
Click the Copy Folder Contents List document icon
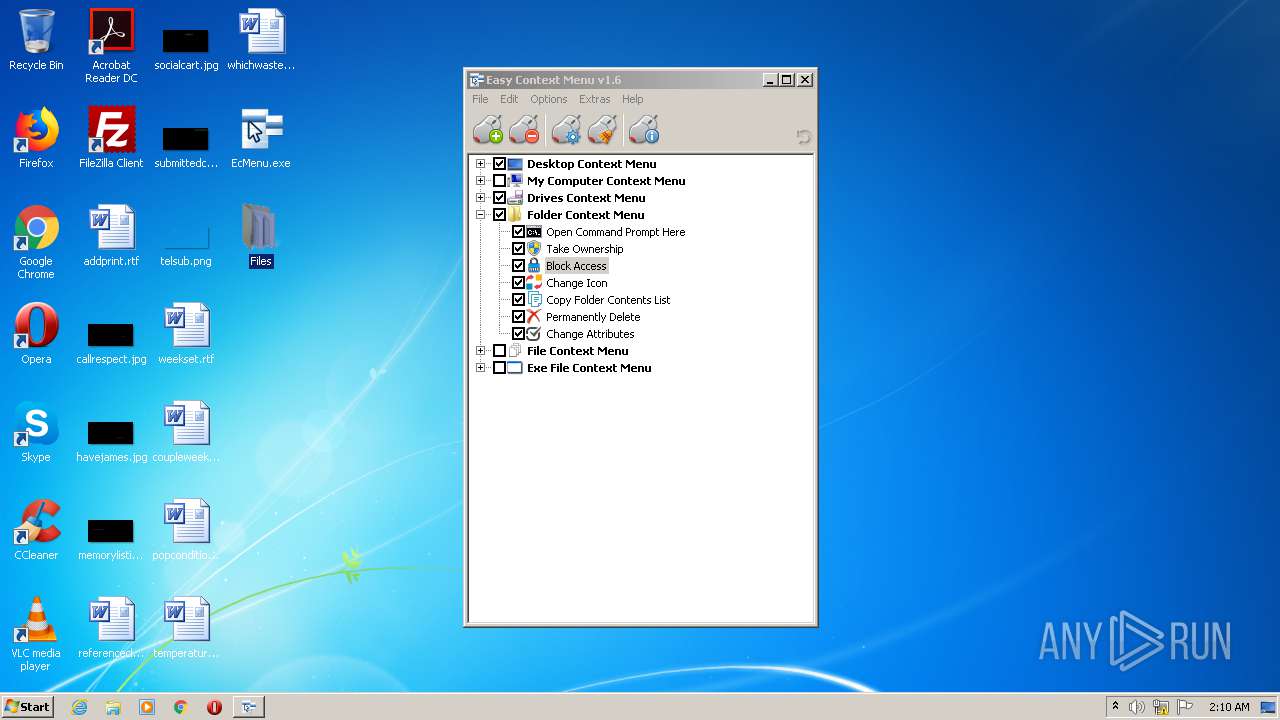[534, 300]
